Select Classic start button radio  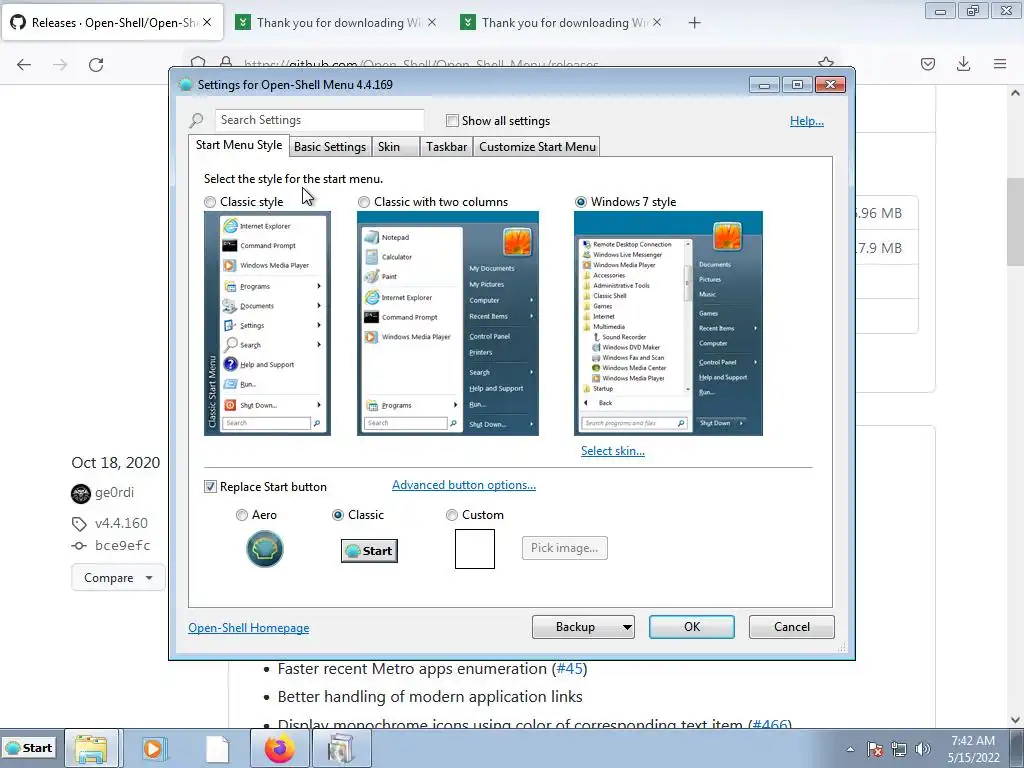[x=338, y=515]
